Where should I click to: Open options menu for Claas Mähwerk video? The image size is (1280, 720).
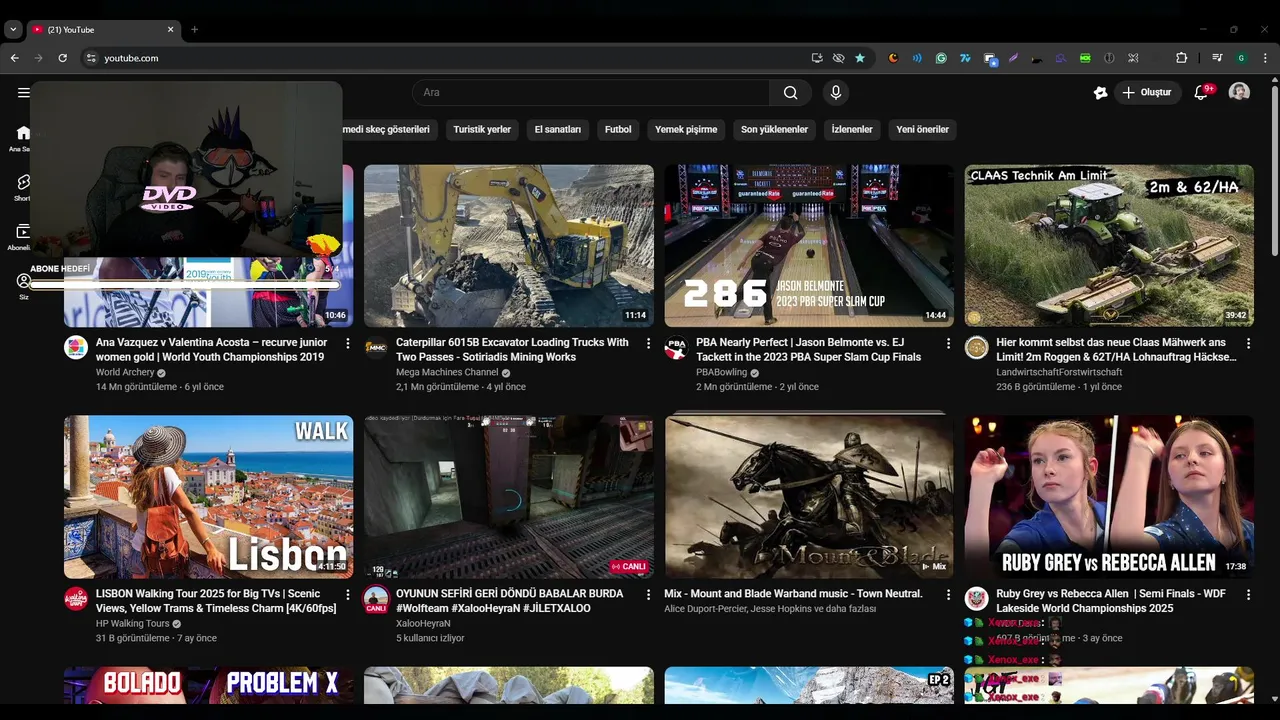point(1248,343)
